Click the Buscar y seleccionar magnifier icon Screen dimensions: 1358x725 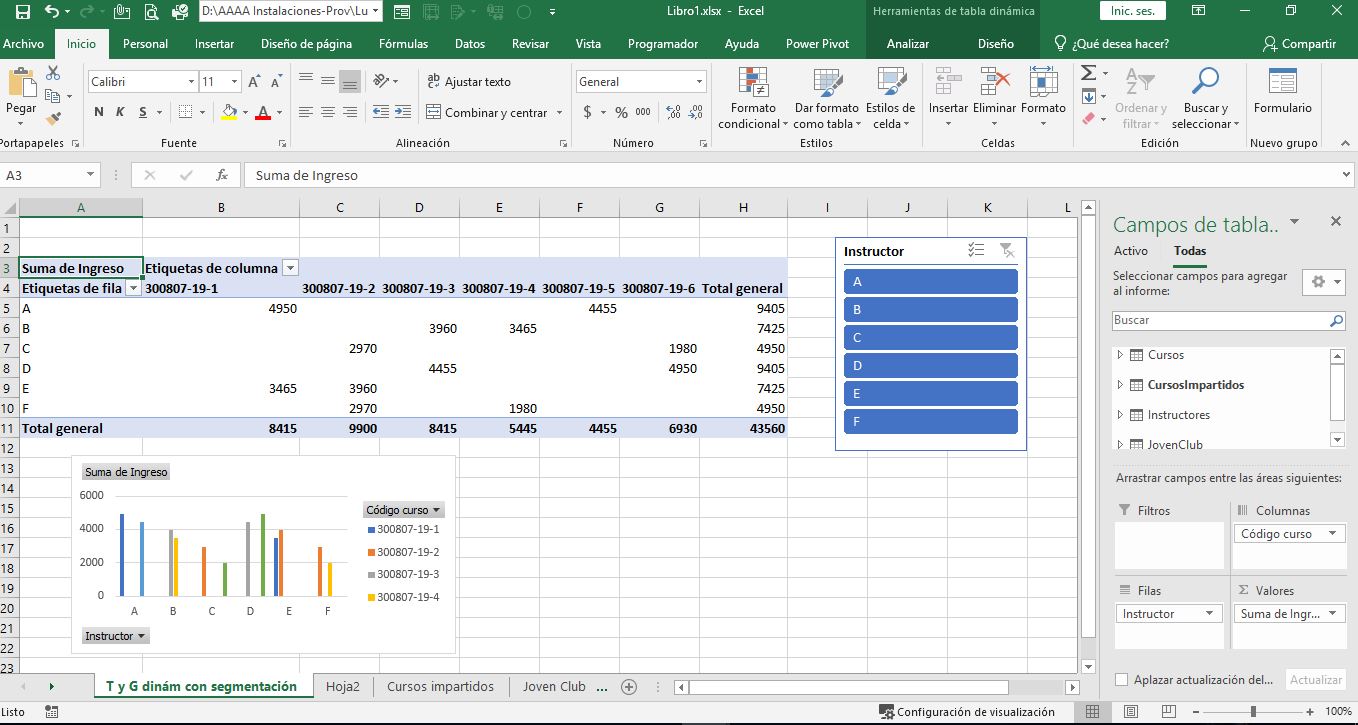pos(1205,83)
